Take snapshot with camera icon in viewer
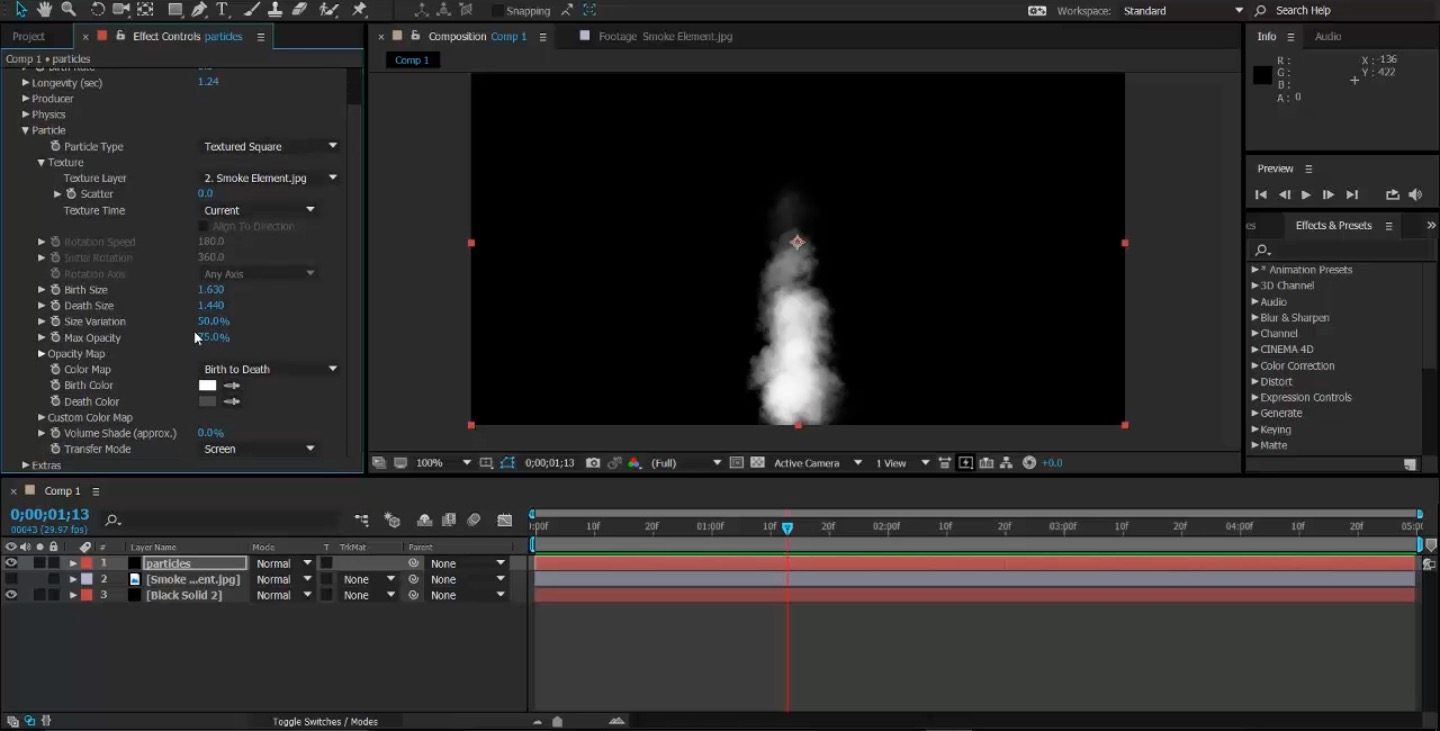 point(593,463)
